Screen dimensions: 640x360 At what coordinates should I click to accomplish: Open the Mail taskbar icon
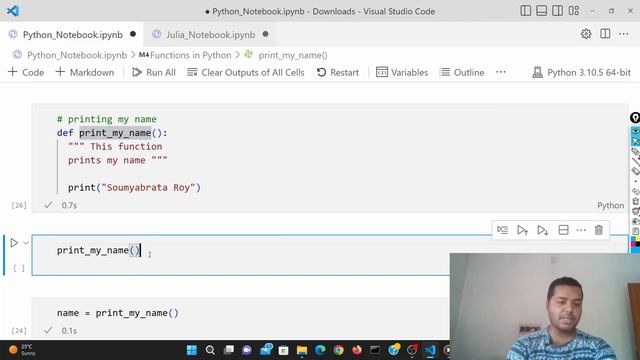click(x=266, y=350)
